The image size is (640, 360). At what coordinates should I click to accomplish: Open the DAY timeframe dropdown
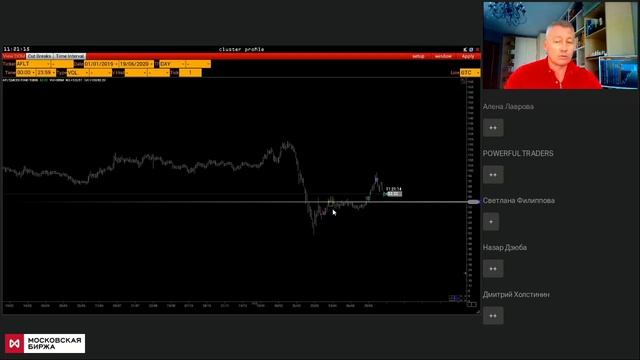(x=172, y=64)
